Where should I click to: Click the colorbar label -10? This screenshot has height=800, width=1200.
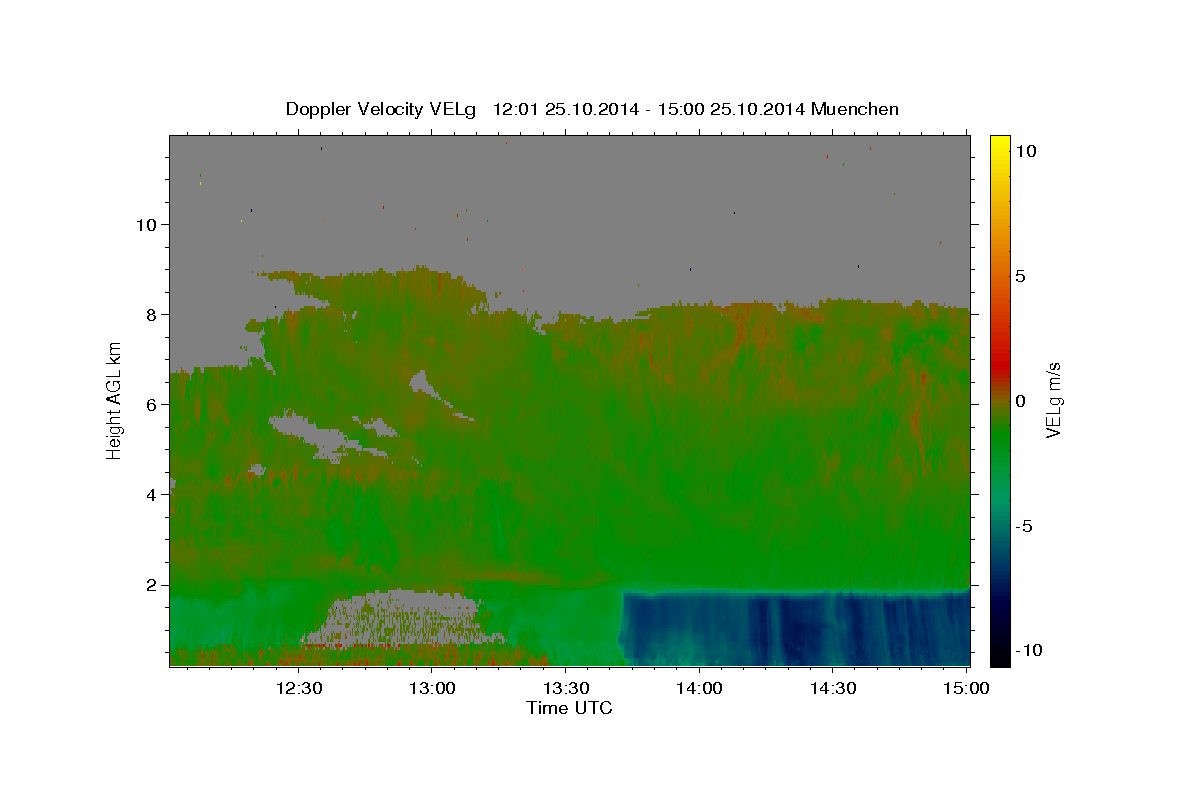(x=1029, y=651)
